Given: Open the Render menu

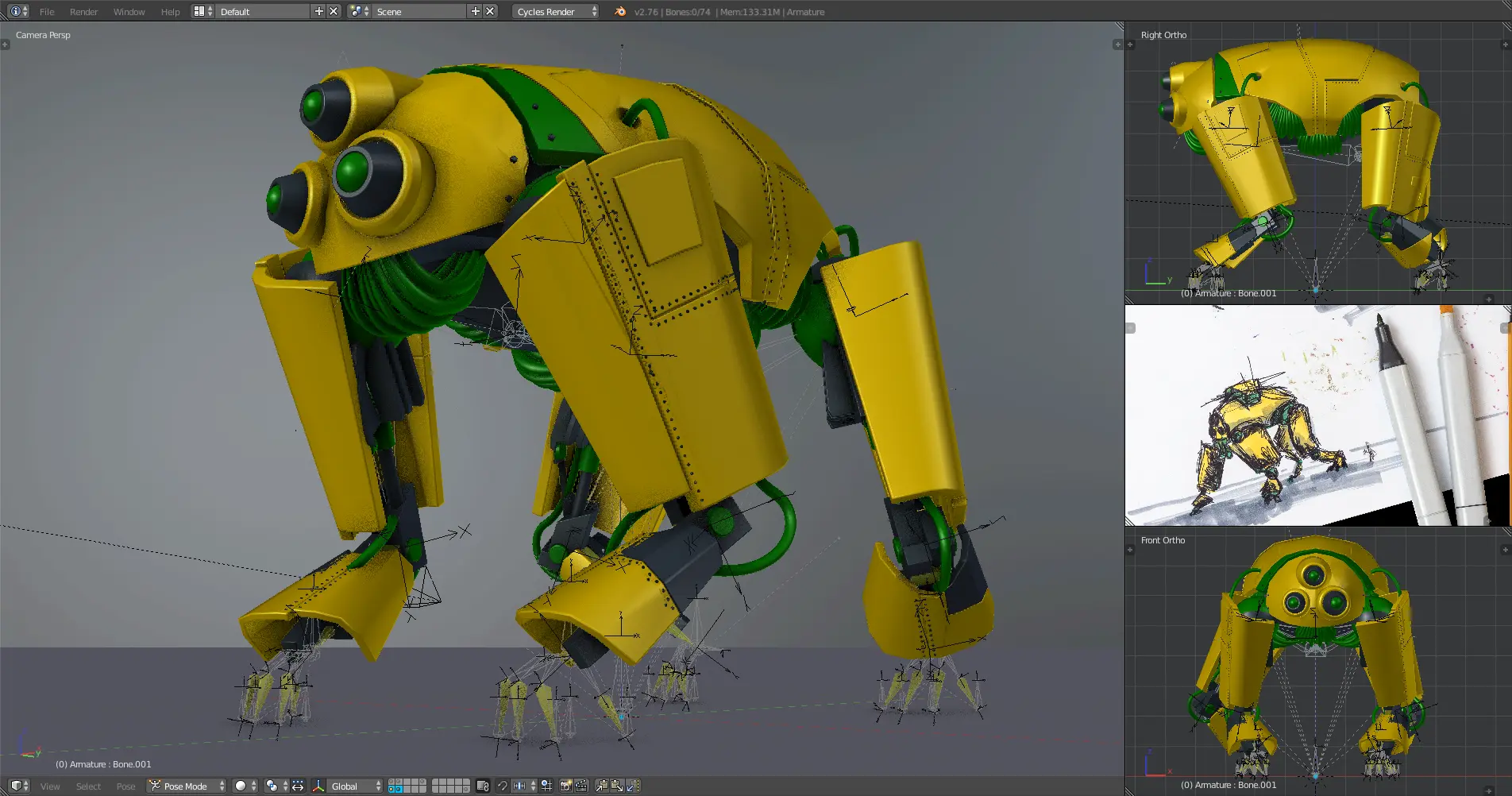Looking at the screenshot, I should [83, 12].
